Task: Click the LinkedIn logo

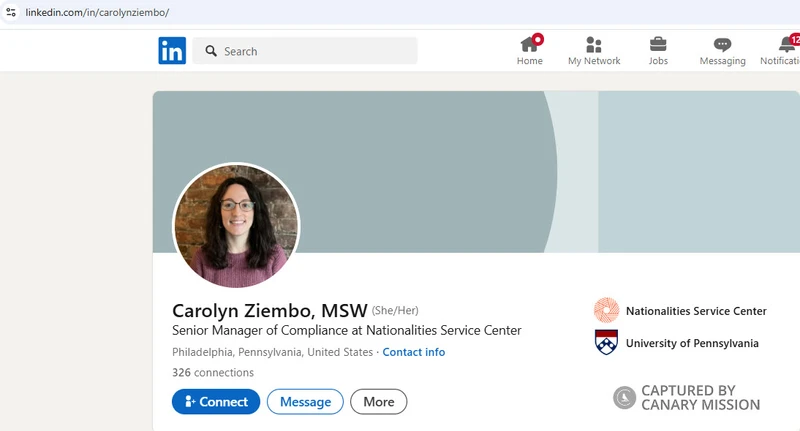Action: click(172, 51)
